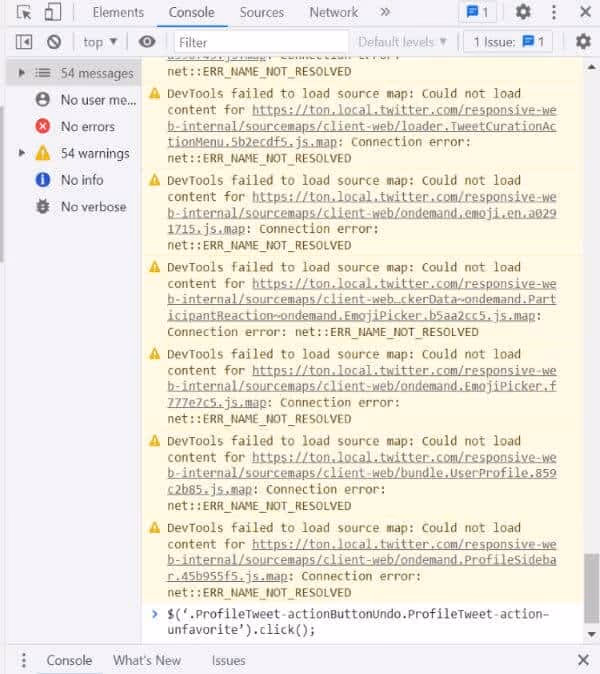Open the Issues drawer tab
Viewport: 600px width, 674px height.
point(228,660)
